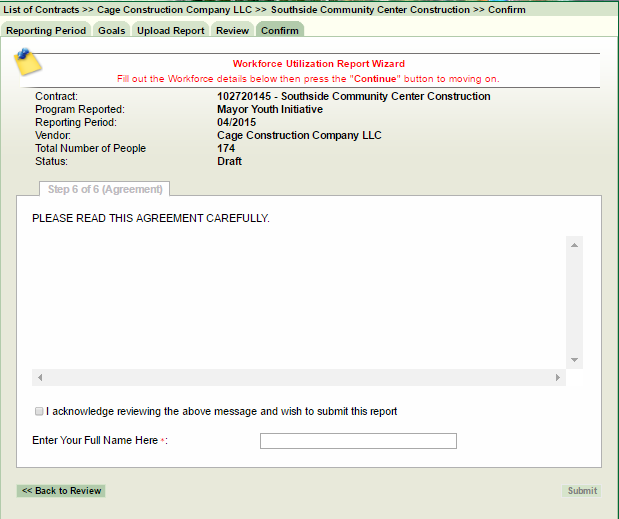Open Cage Construction Company LLC breadcrumb

coord(174,9)
